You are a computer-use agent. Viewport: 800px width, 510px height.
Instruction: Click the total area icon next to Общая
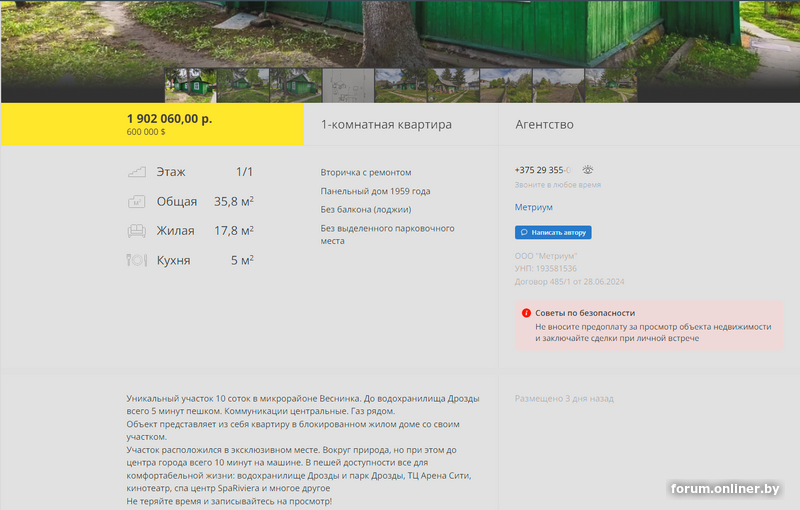tap(136, 201)
